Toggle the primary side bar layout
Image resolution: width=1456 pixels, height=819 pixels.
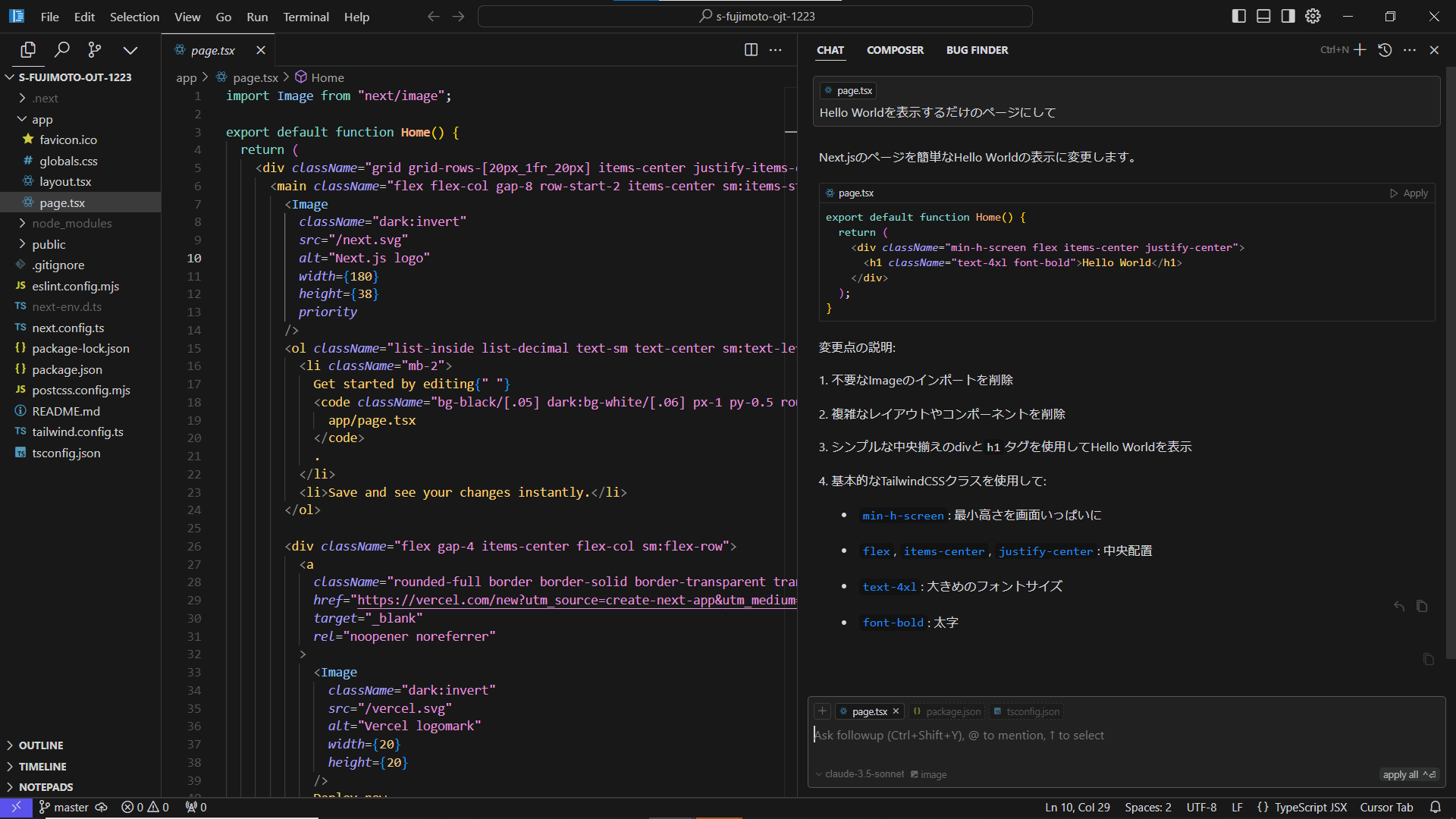(1239, 16)
